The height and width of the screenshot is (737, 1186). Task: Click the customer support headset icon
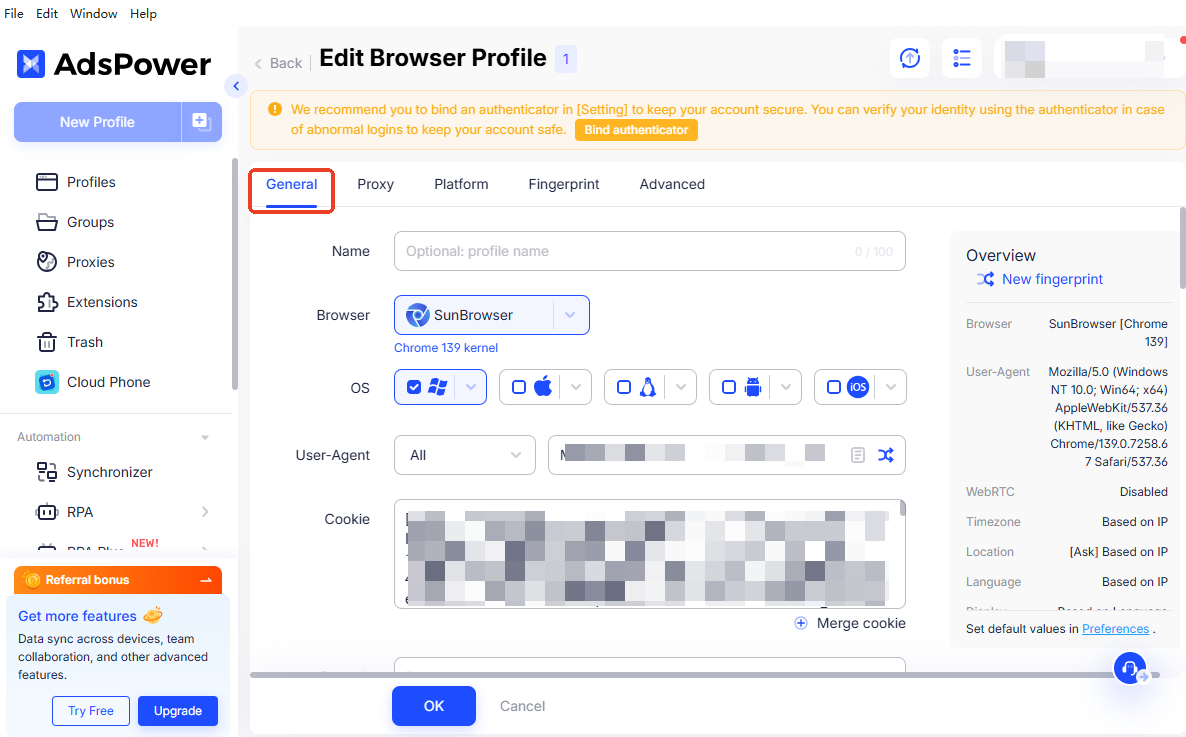click(x=1130, y=667)
